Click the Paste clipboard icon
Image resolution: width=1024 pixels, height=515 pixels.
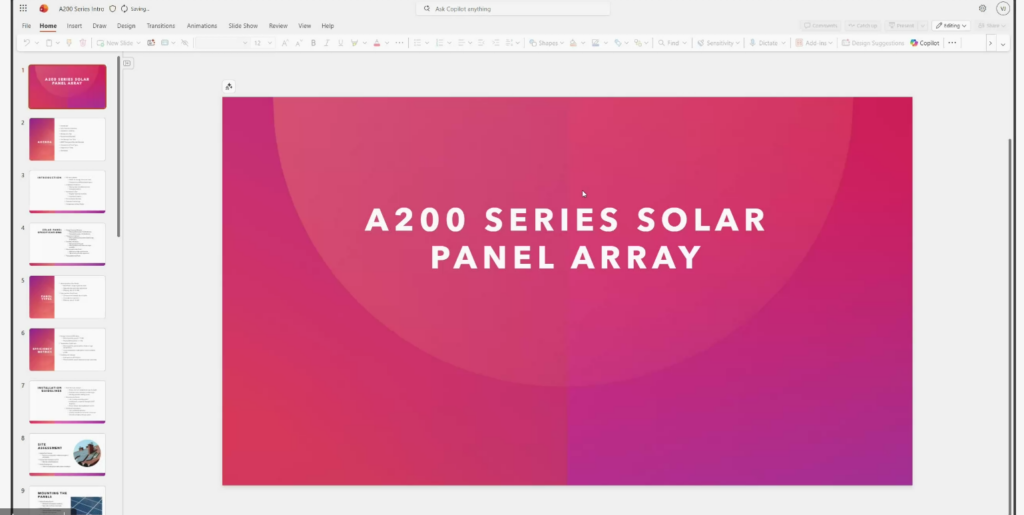point(48,43)
